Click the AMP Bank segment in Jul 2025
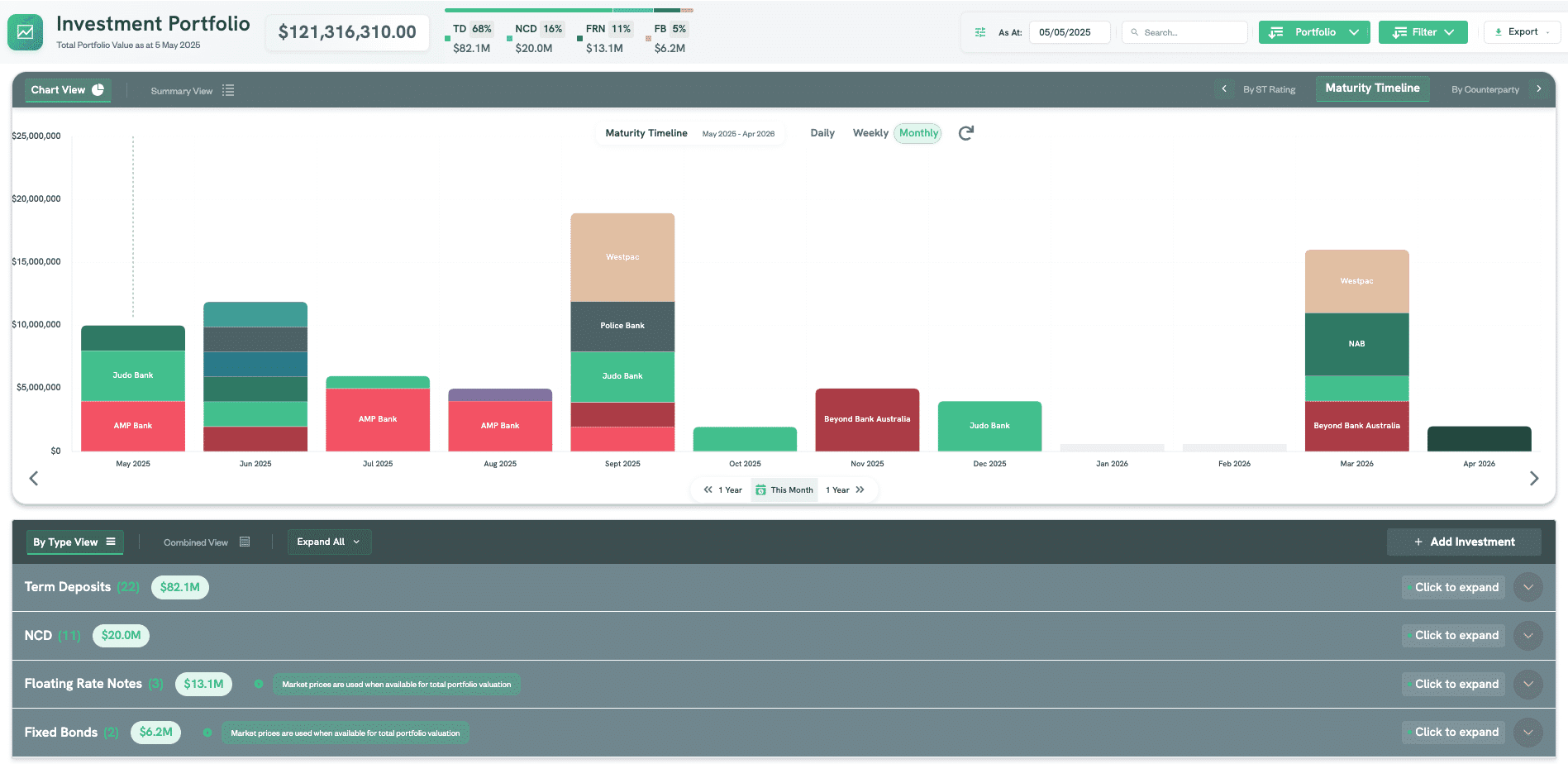 pos(378,419)
